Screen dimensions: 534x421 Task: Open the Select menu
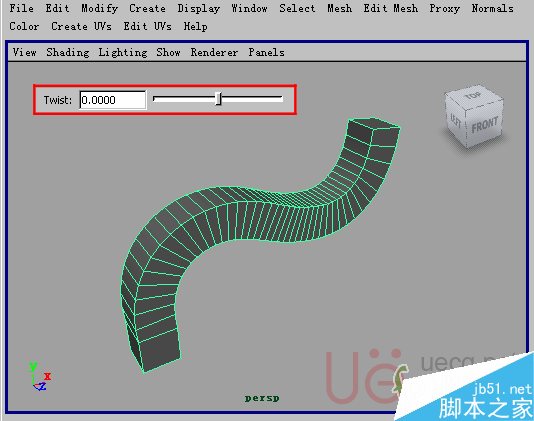(x=297, y=8)
